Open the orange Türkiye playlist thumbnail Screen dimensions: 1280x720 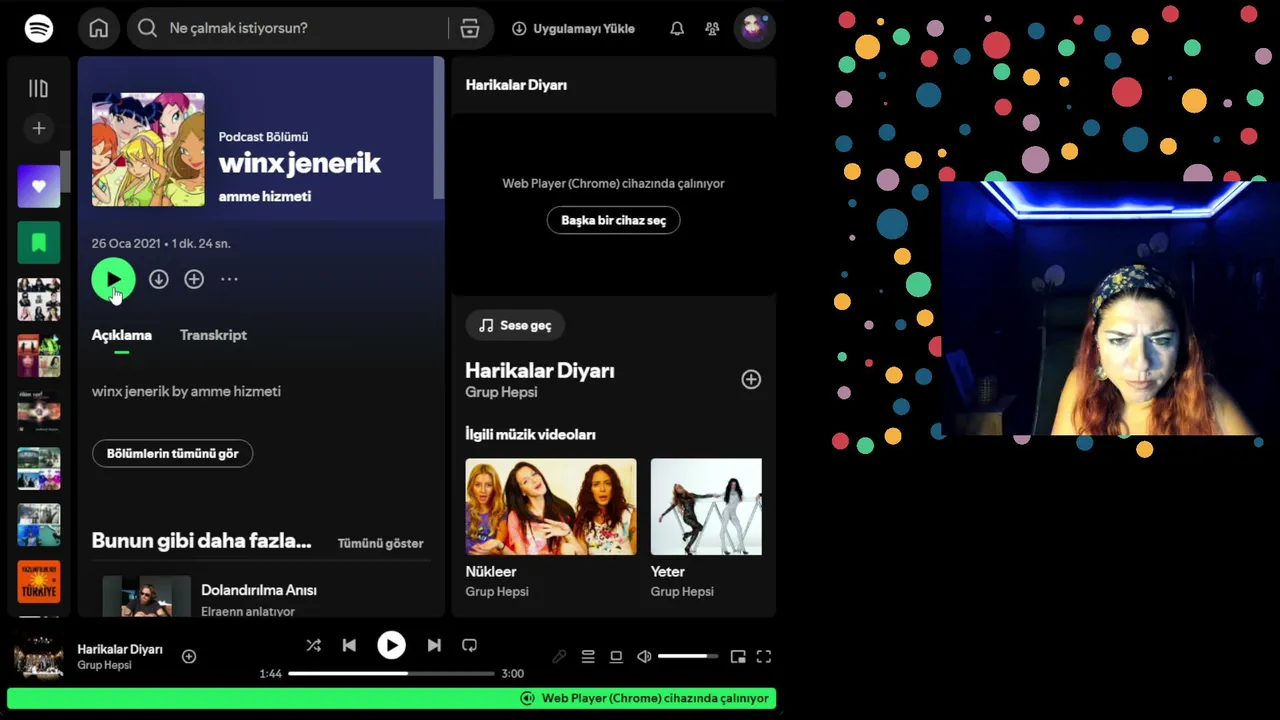(39, 581)
